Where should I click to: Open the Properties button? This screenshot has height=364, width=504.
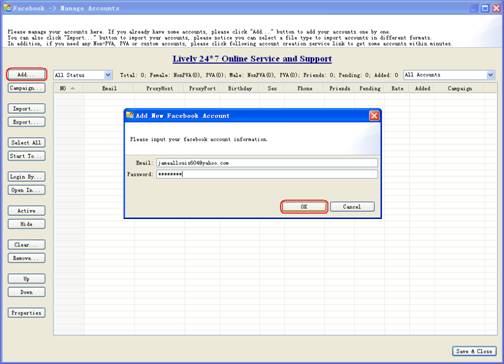[26, 313]
